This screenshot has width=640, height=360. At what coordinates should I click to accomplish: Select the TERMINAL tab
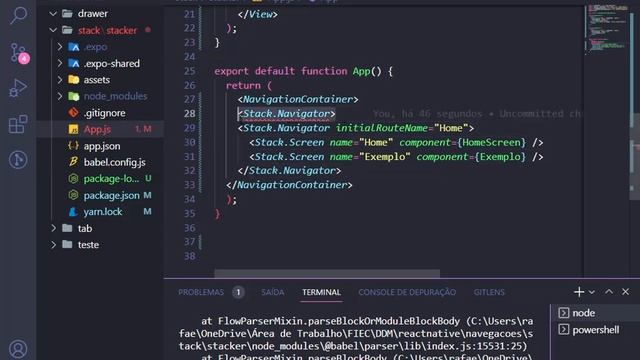tap(321, 292)
